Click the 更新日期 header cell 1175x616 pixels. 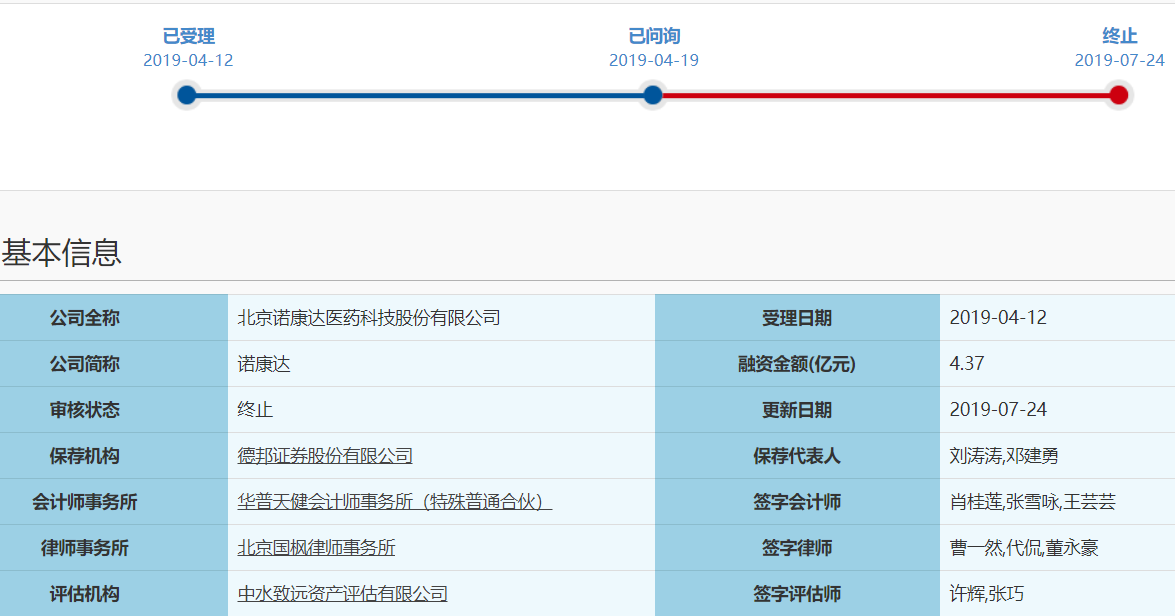pos(797,410)
